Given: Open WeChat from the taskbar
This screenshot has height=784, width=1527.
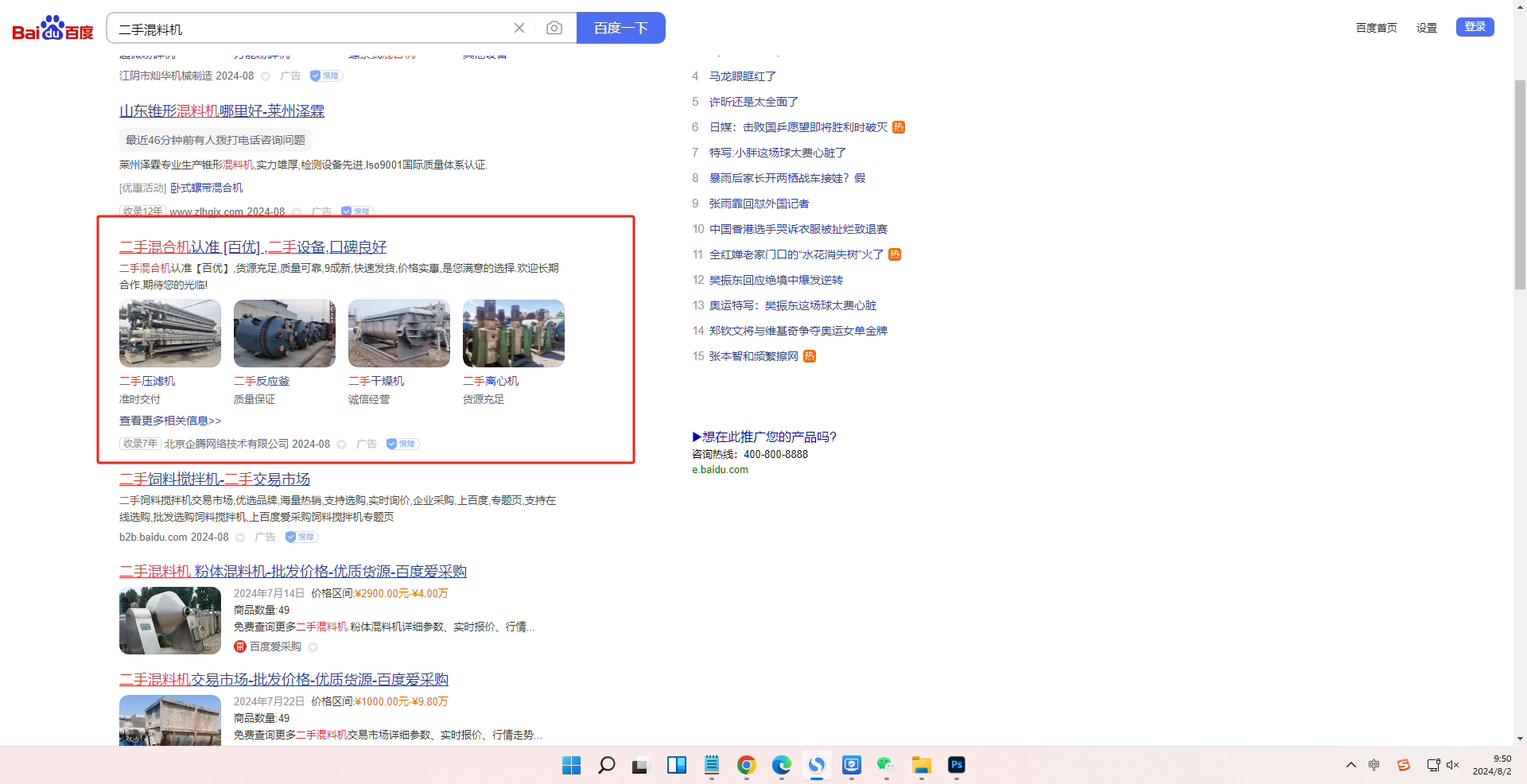Looking at the screenshot, I should [886, 765].
